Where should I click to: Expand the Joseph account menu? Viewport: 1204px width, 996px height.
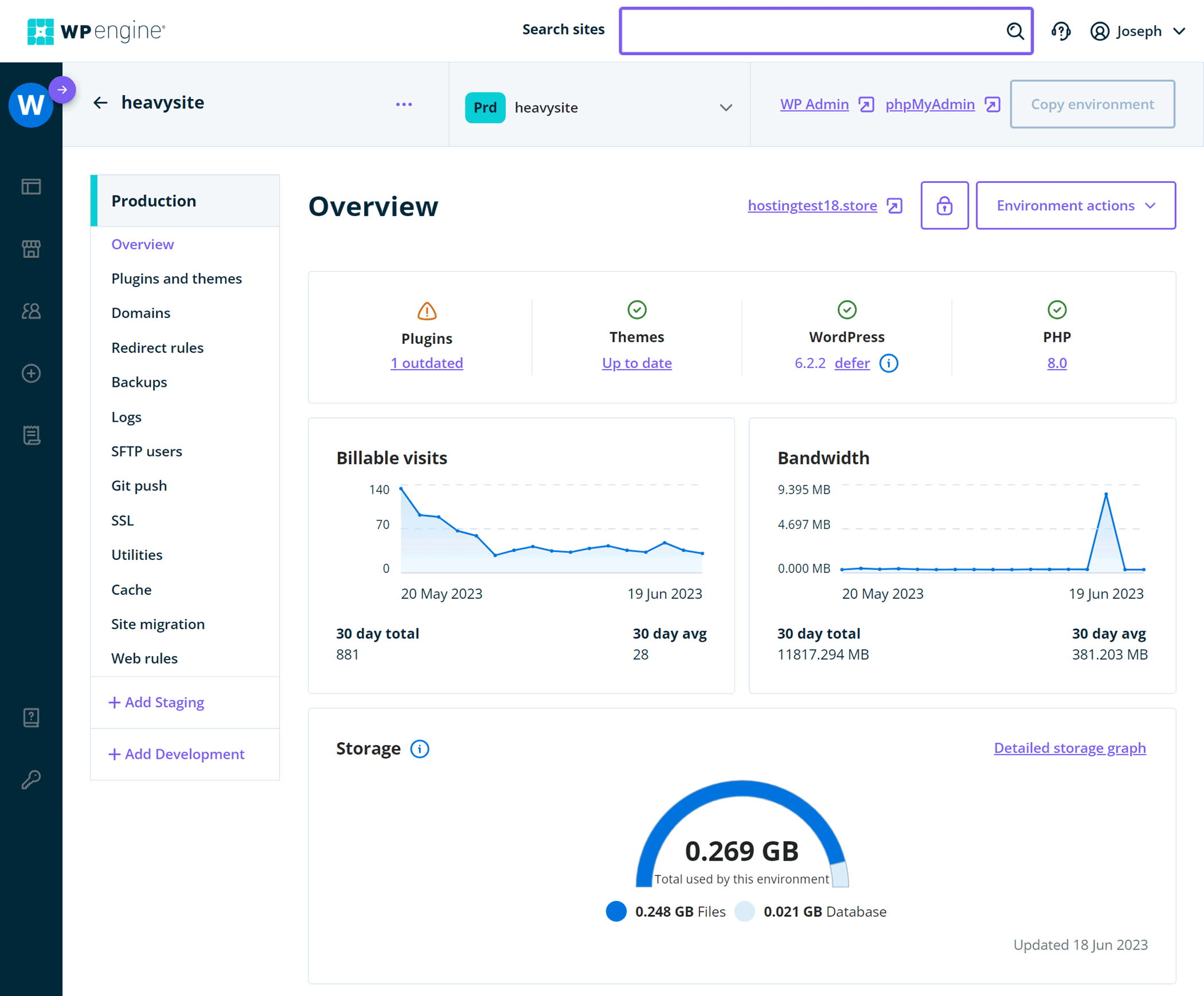1138,31
